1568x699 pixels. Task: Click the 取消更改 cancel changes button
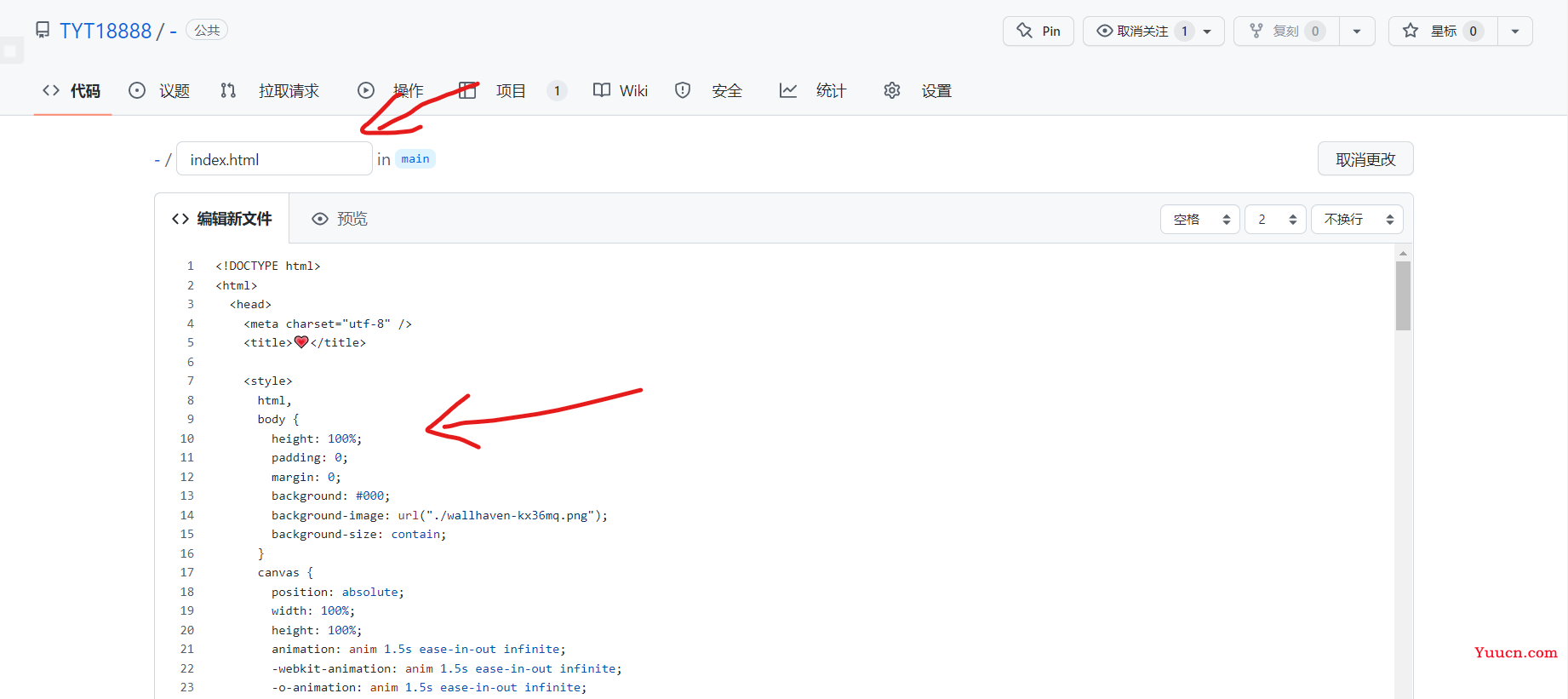(x=1365, y=159)
